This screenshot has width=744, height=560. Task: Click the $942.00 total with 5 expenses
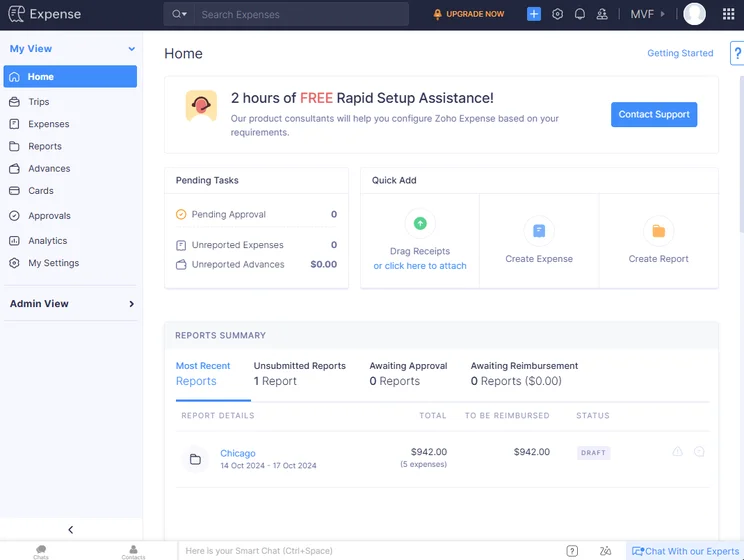point(424,457)
